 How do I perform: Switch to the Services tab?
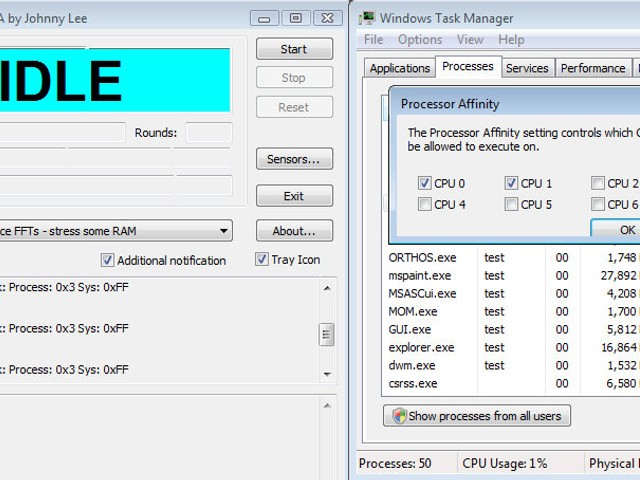click(527, 68)
